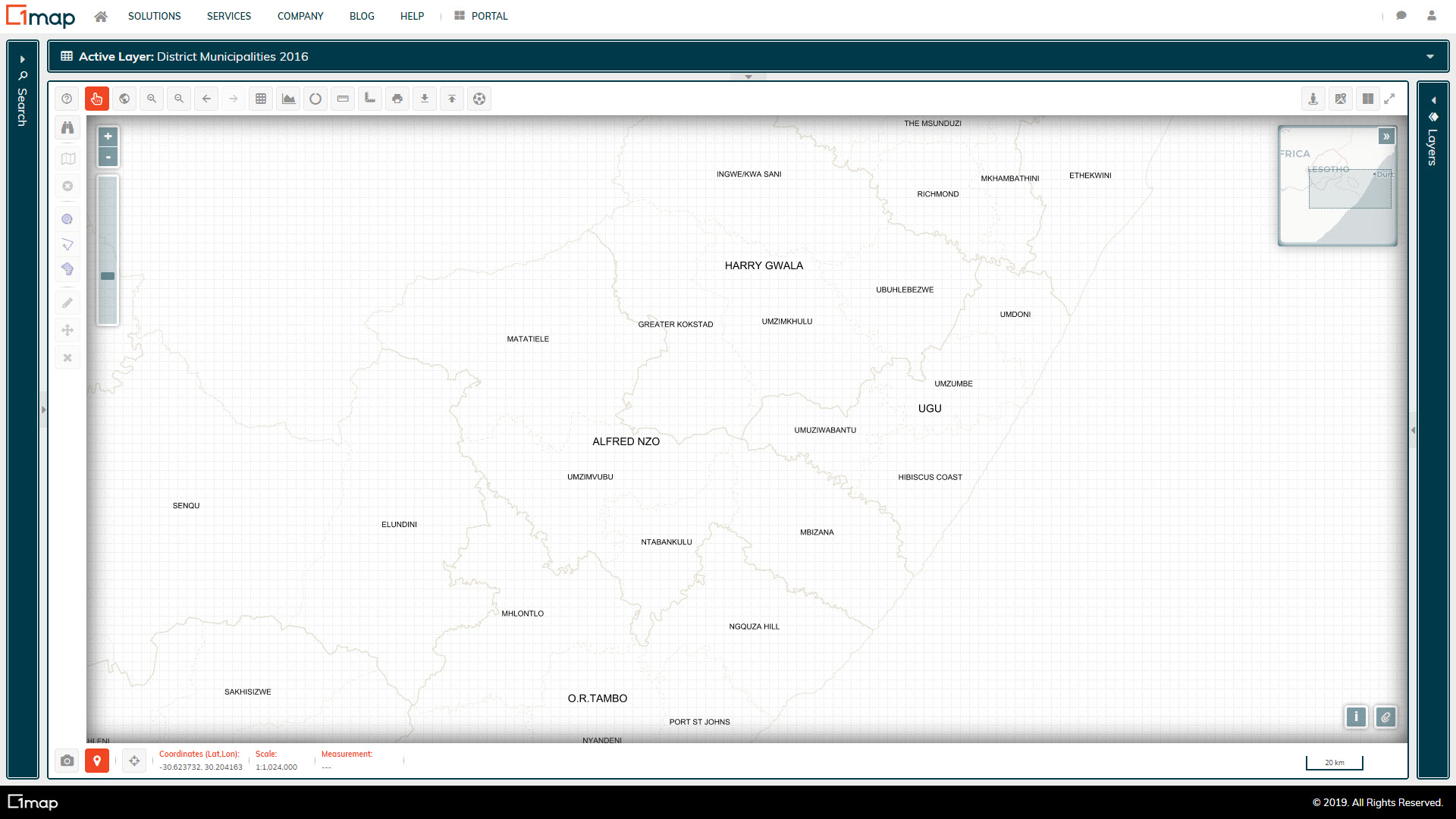
Task: Click the download icon in toolbar
Action: tap(425, 99)
